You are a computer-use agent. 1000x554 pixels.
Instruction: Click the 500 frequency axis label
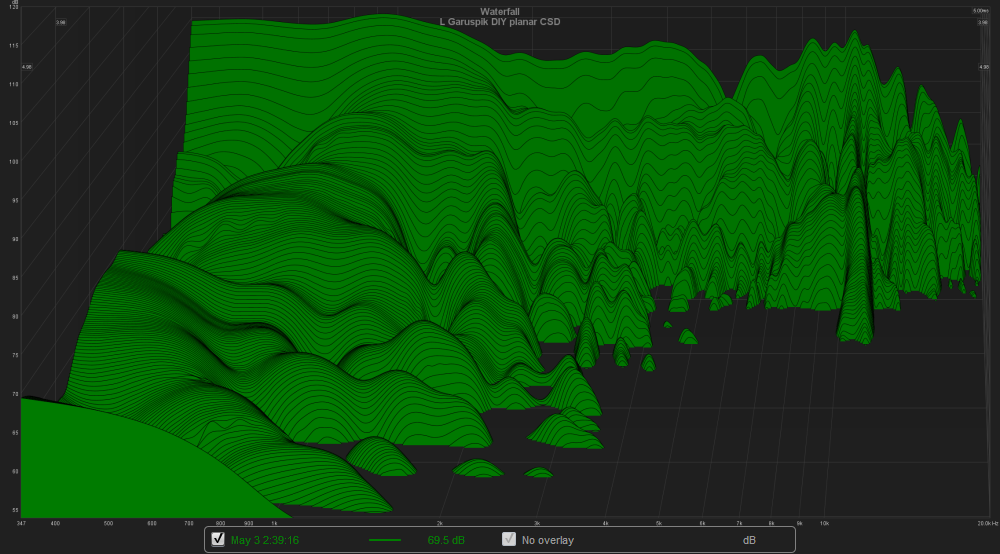click(108, 523)
